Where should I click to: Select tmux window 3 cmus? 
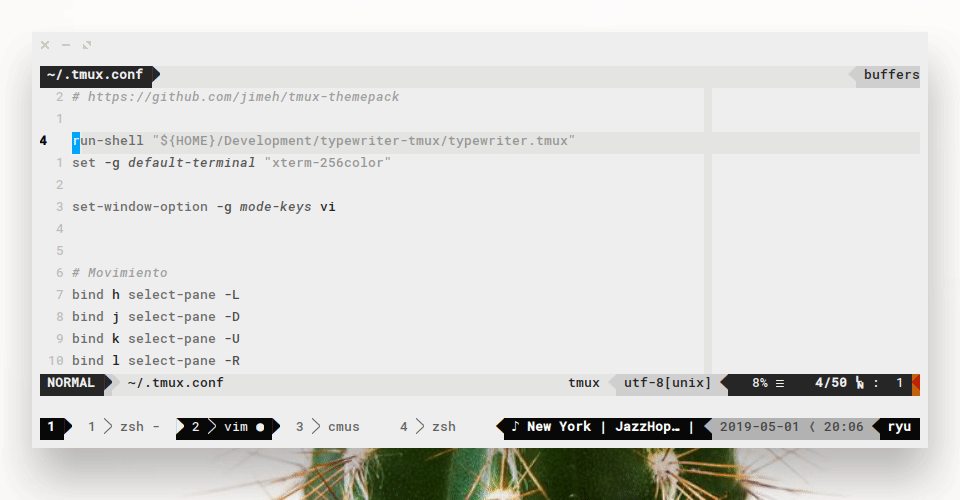(x=328, y=427)
